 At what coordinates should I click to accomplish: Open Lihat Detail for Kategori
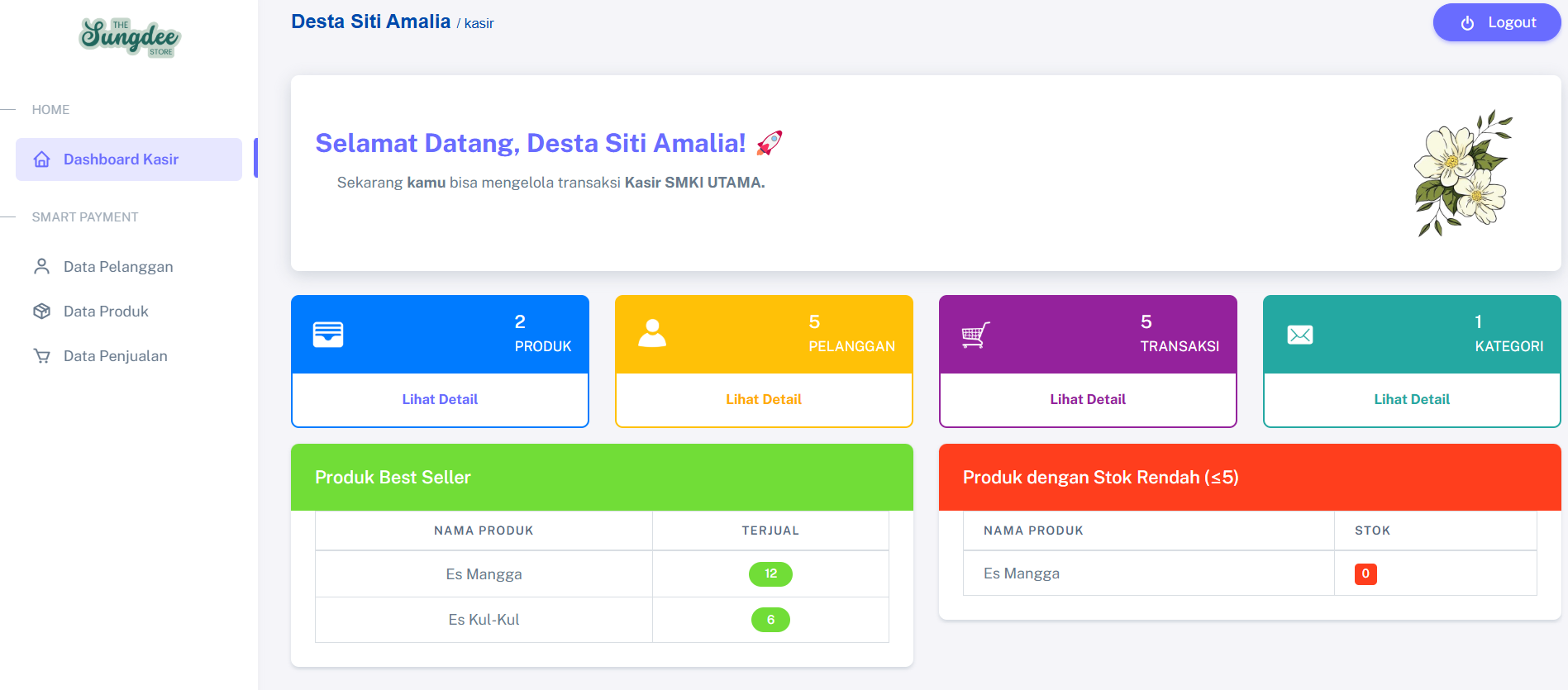[1412, 399]
